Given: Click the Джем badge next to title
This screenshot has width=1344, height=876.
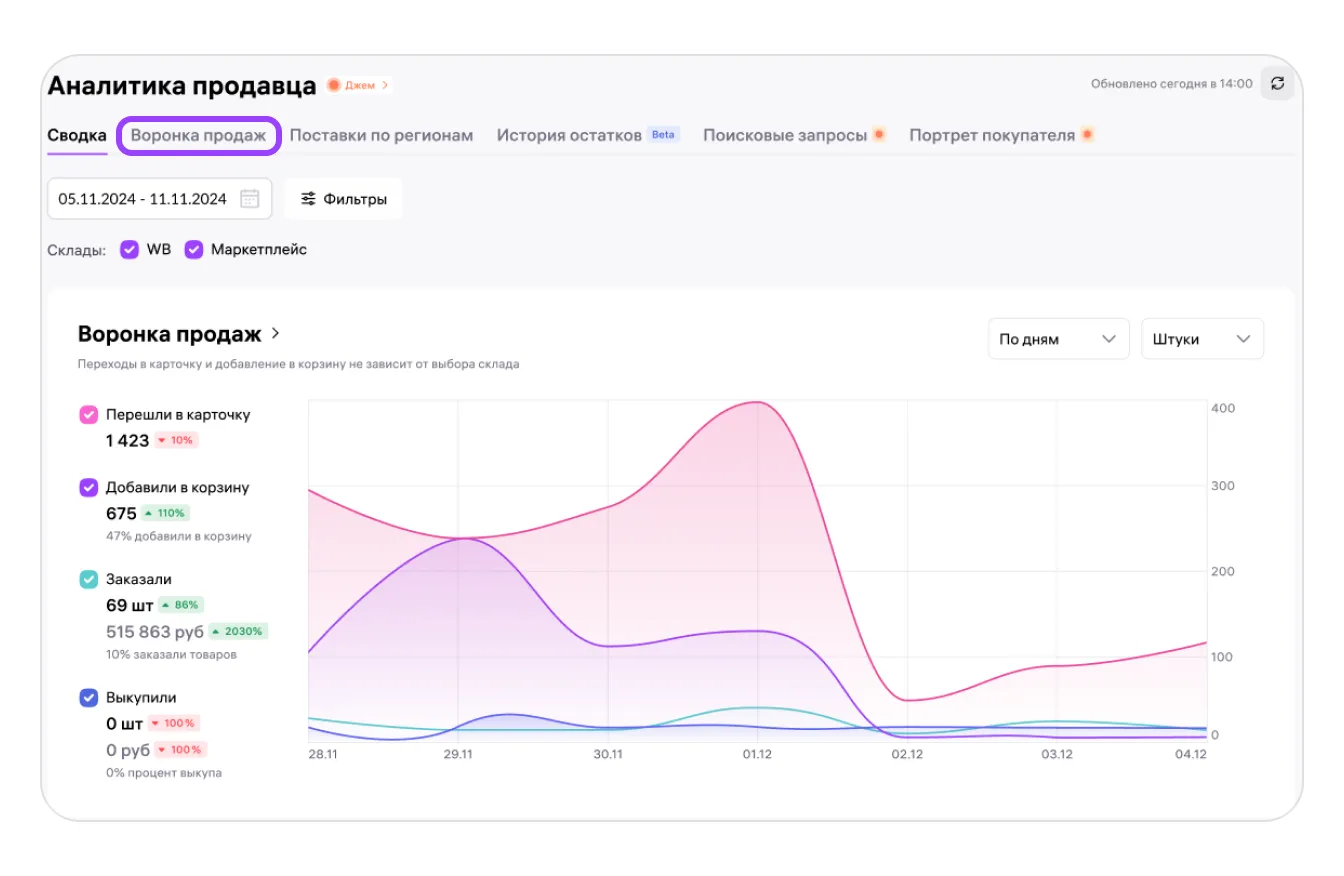Looking at the screenshot, I should tap(359, 86).
